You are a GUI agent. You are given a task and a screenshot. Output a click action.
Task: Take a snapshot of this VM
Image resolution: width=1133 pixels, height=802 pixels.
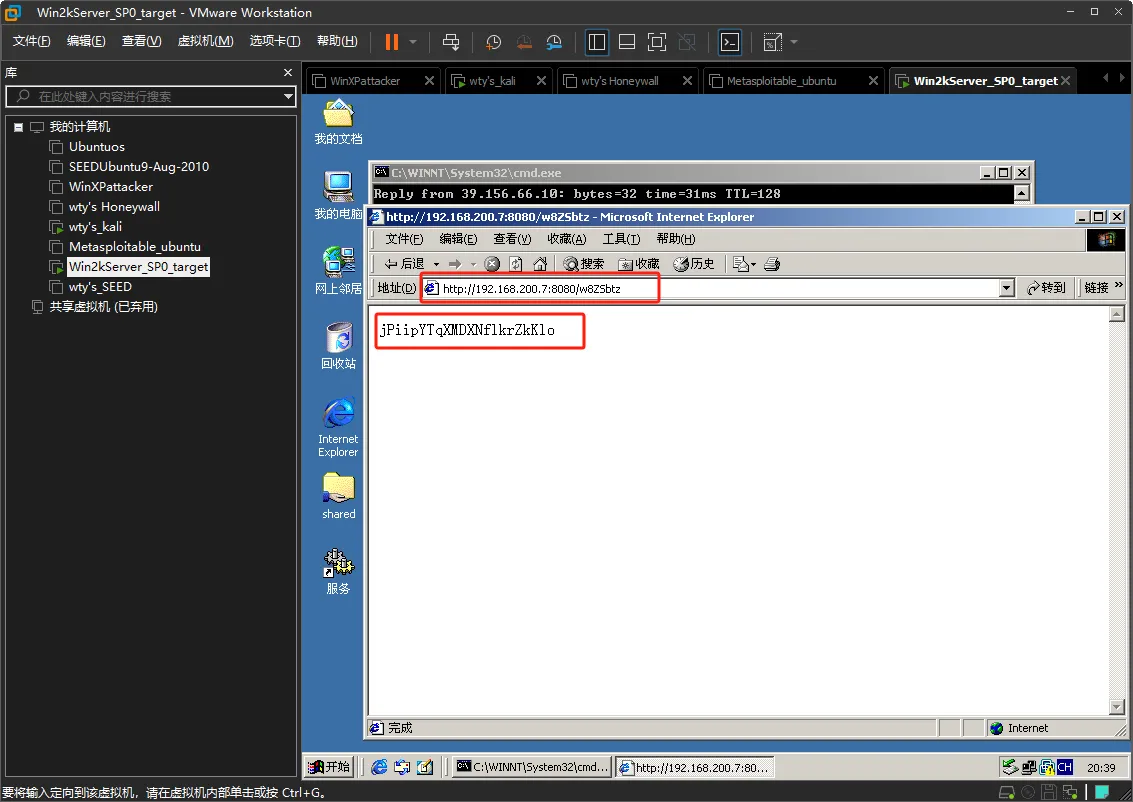click(x=494, y=42)
